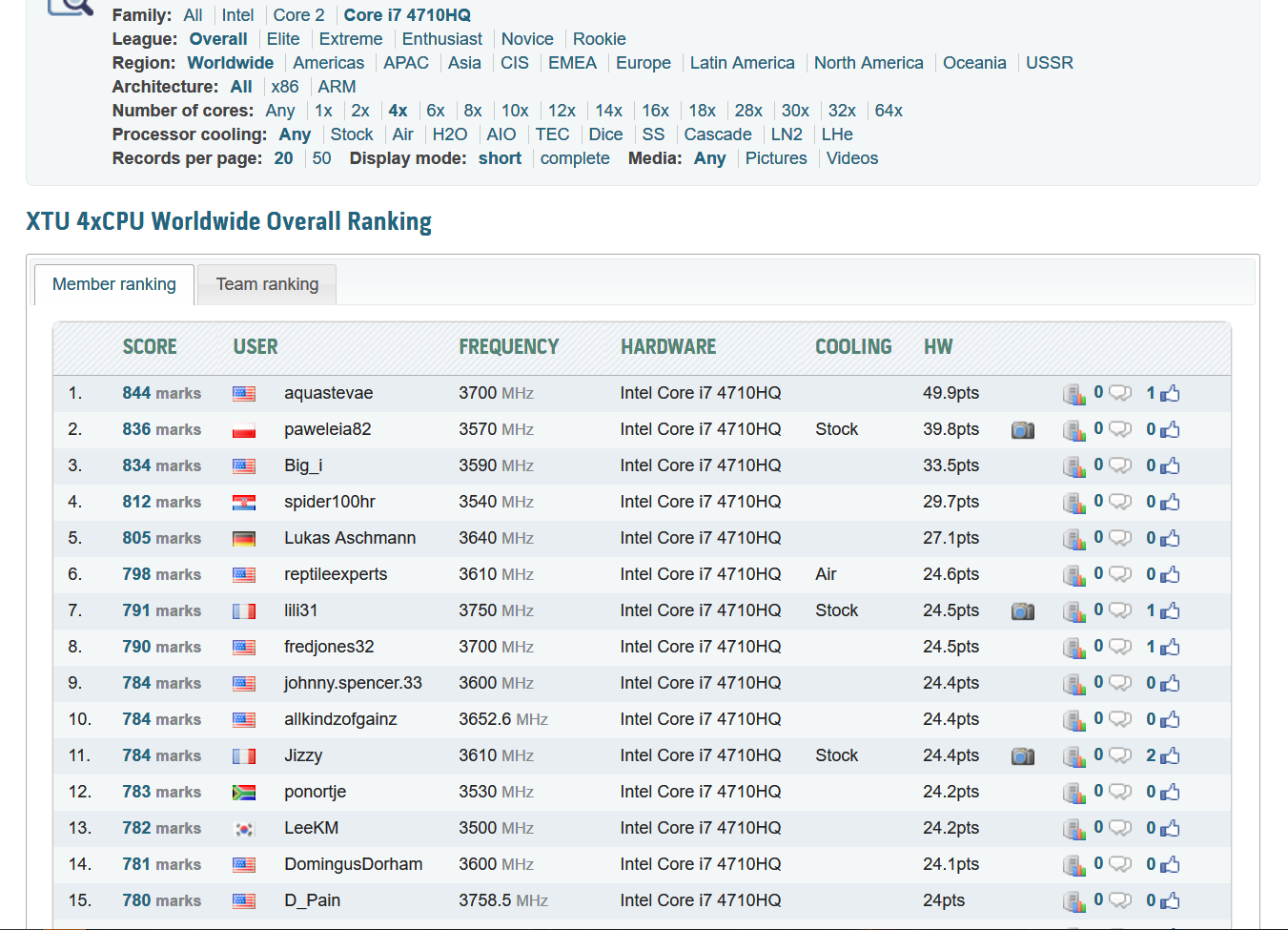This screenshot has height=930, width=1288.
Task: Filter league by Enthusiast
Action: pyautogui.click(x=441, y=39)
